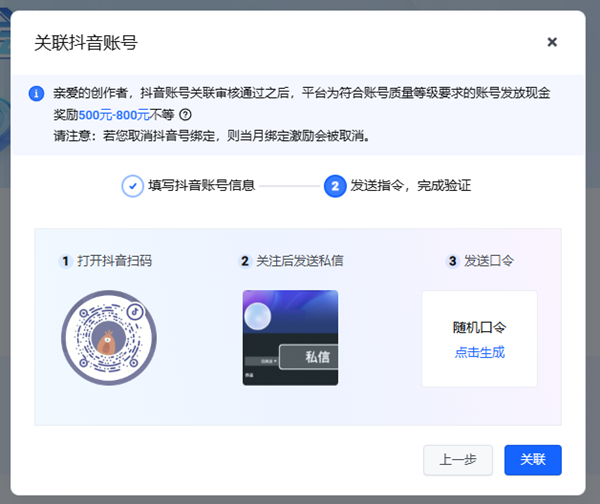Click 点击生成 to generate random code
Screen dimensions: 600x504
pos(479,352)
